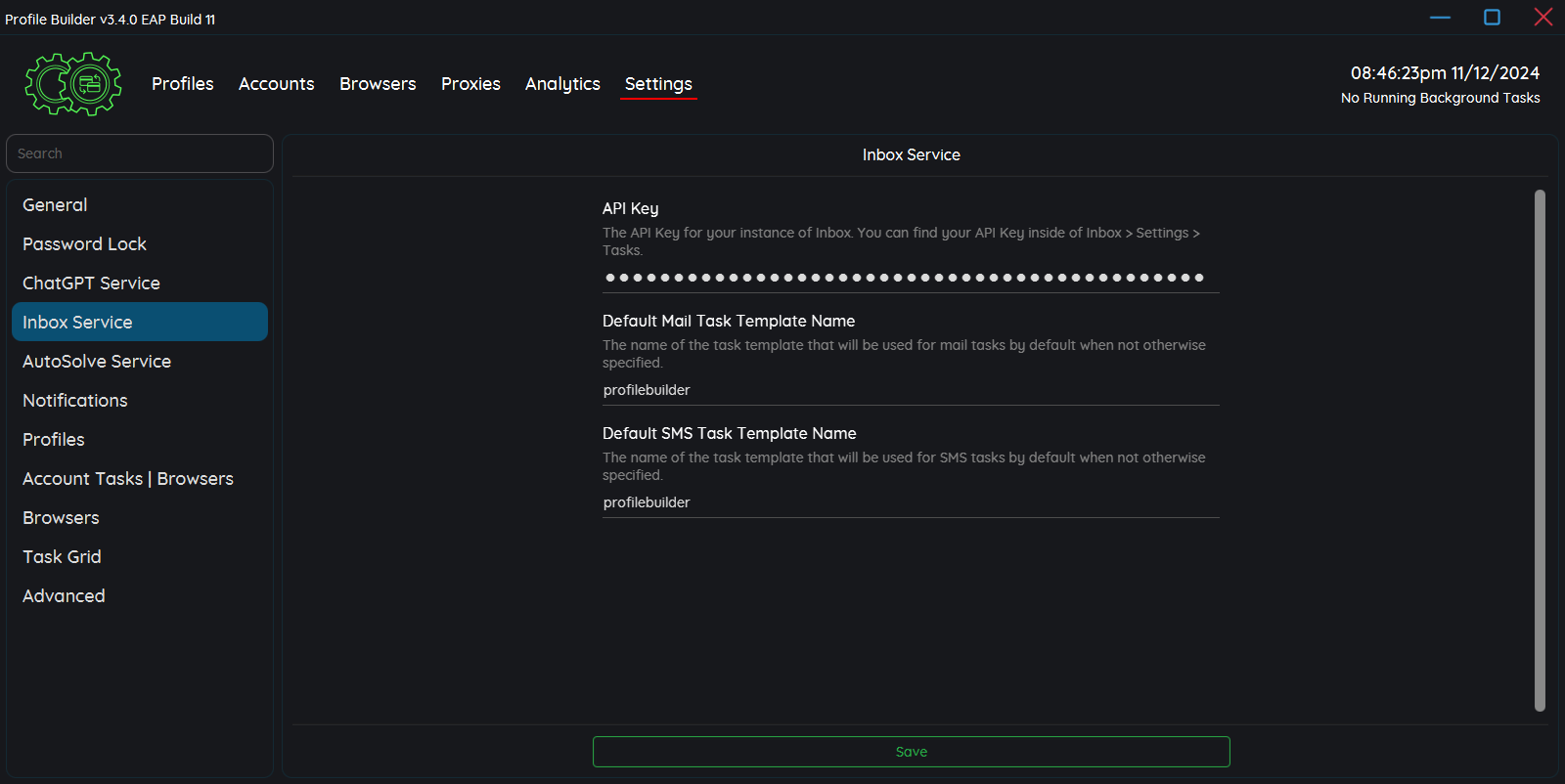The height and width of the screenshot is (784, 1565).
Task: Click into the settings Search field
Action: [x=140, y=153]
